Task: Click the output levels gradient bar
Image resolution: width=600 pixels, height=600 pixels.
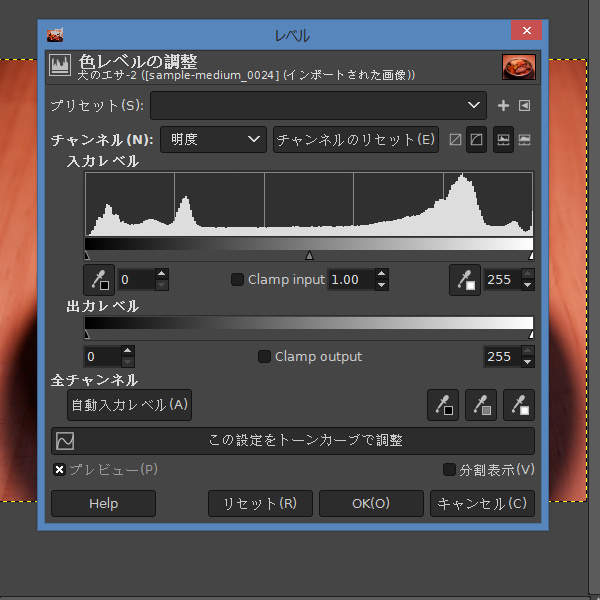Action: coord(309,323)
